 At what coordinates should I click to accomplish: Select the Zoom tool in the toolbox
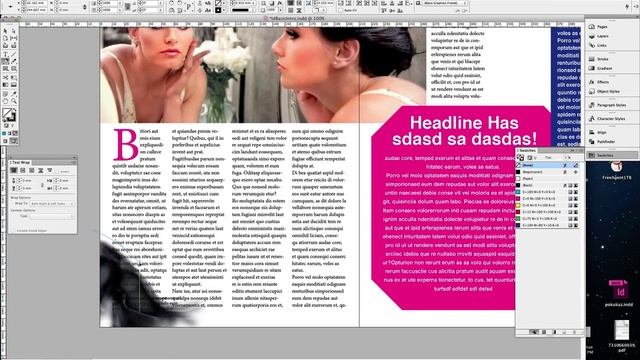(x=13, y=101)
